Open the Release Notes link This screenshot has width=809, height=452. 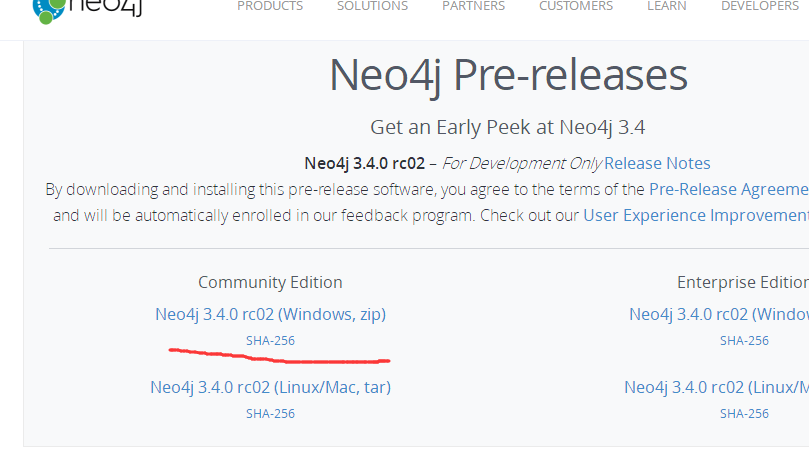pos(657,163)
